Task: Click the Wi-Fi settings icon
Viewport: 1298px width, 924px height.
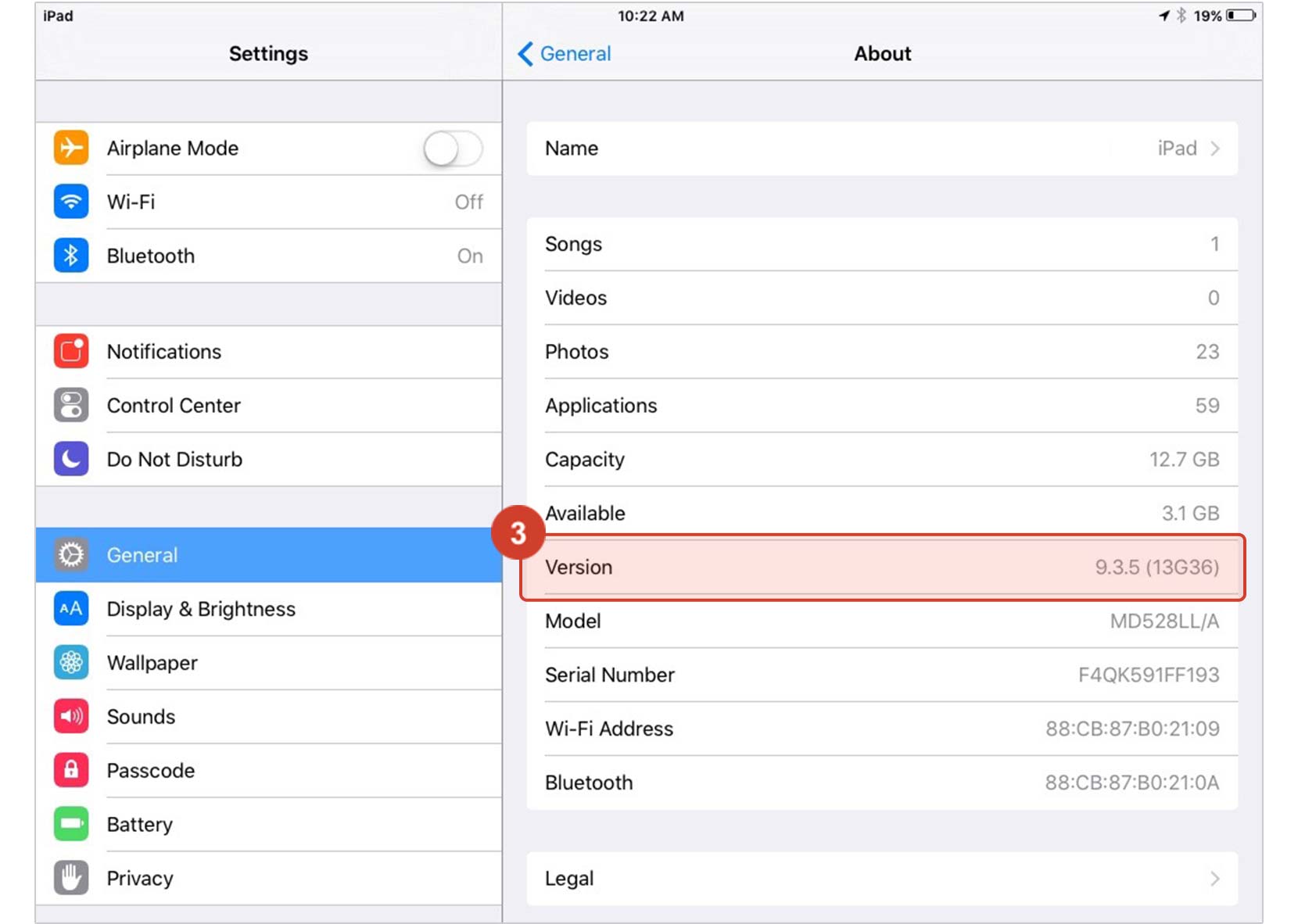Action: 71,202
